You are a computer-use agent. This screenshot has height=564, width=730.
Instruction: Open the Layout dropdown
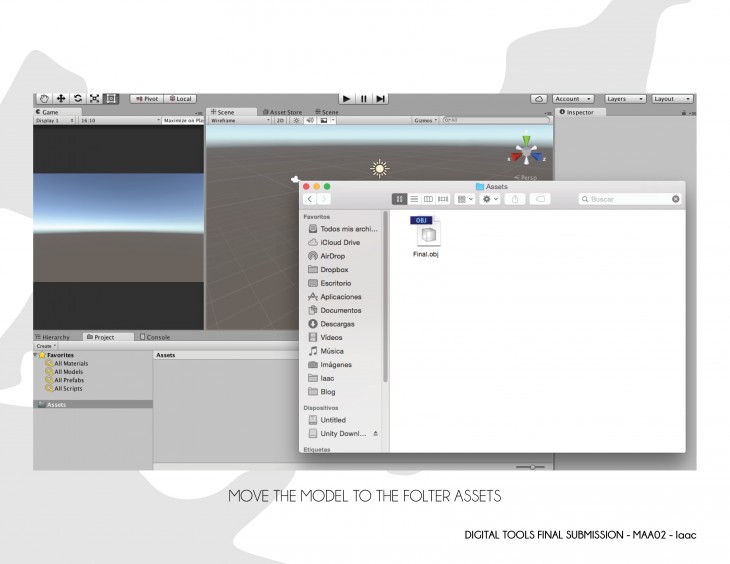coord(671,99)
